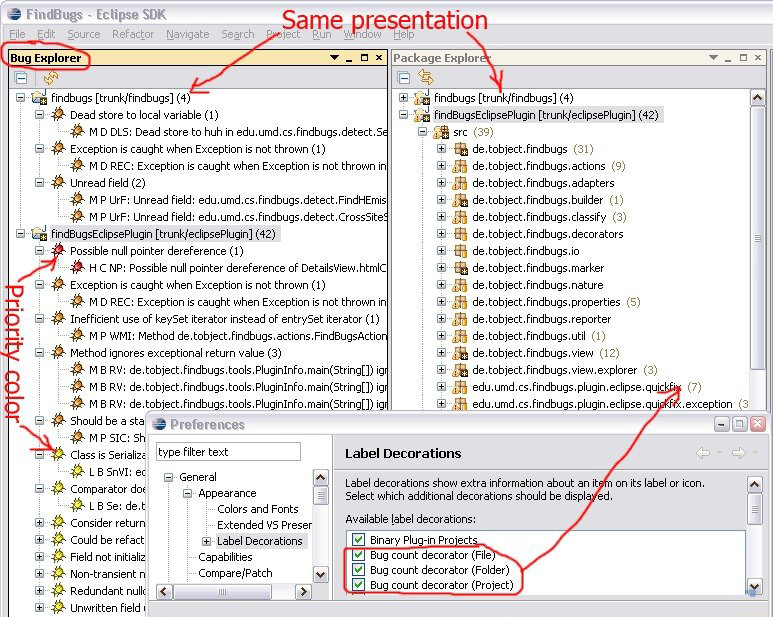Click Package Explorer vertical scrollbar up arrow
773x617 pixels.
point(758,98)
